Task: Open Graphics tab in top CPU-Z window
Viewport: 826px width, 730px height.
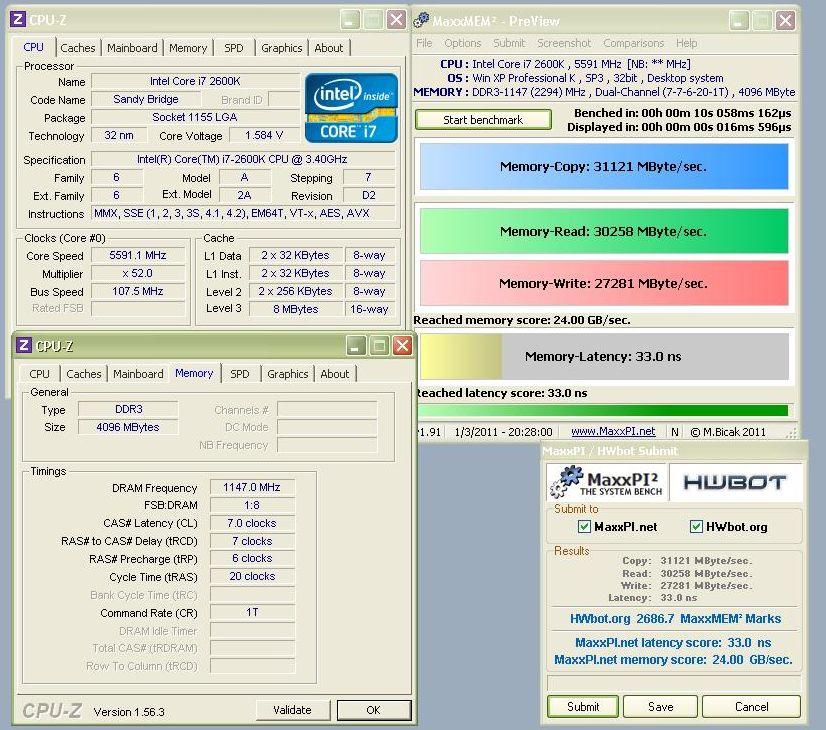Action: pyautogui.click(x=282, y=48)
